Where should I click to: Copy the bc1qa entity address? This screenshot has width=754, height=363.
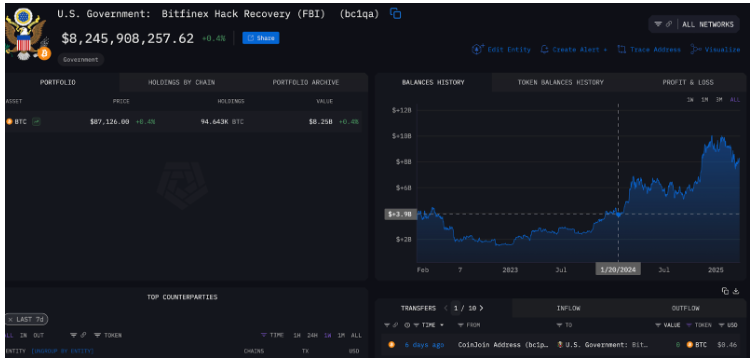point(395,14)
